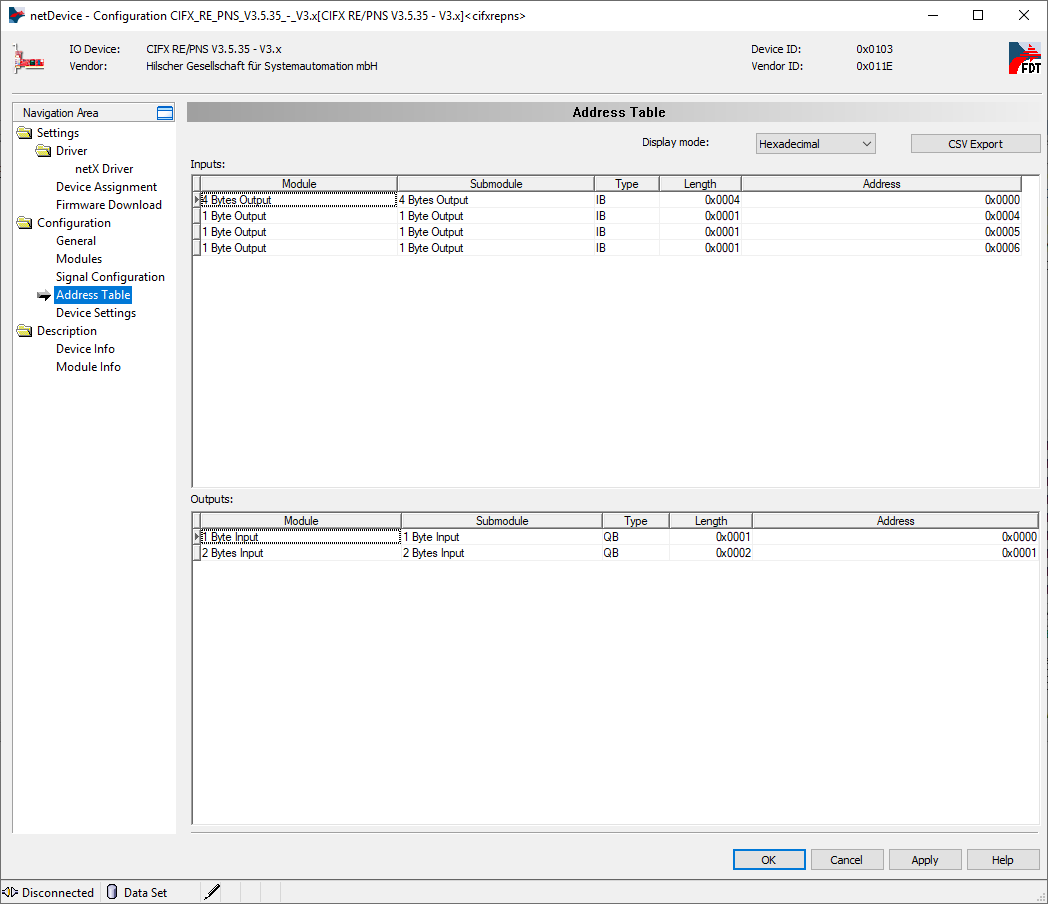Click the Settings folder icon in tree
This screenshot has height=904, width=1048.
24,133
